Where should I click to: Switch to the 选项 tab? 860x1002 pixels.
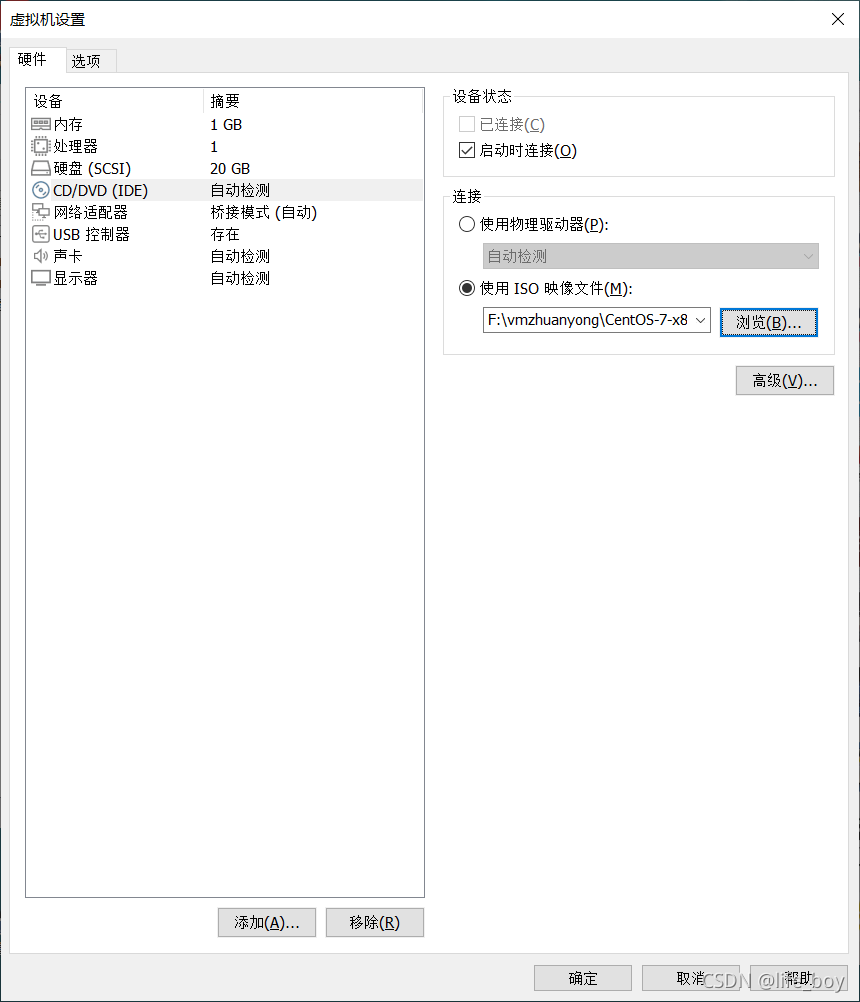pos(91,61)
